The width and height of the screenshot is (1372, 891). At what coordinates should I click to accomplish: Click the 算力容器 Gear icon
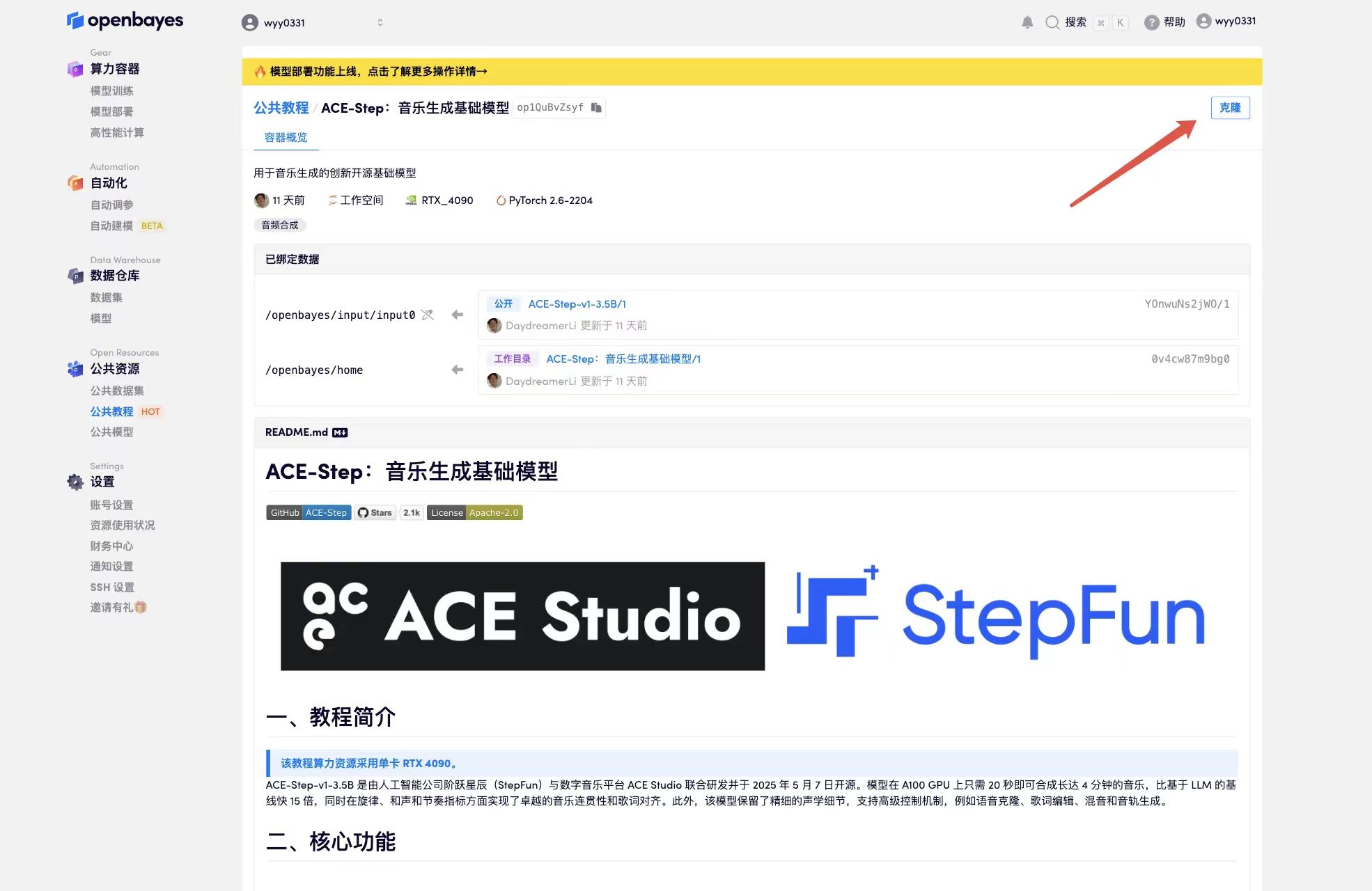click(x=75, y=68)
